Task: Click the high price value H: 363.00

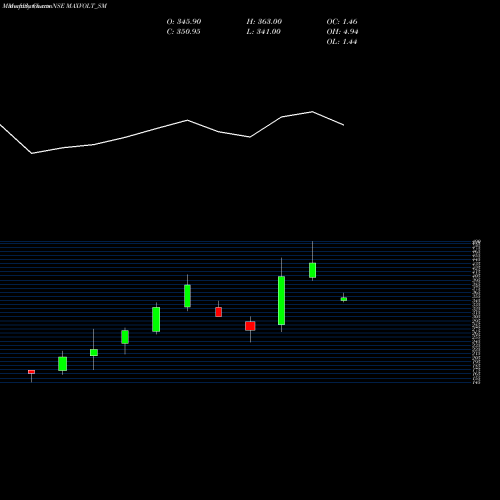Action: point(264,22)
